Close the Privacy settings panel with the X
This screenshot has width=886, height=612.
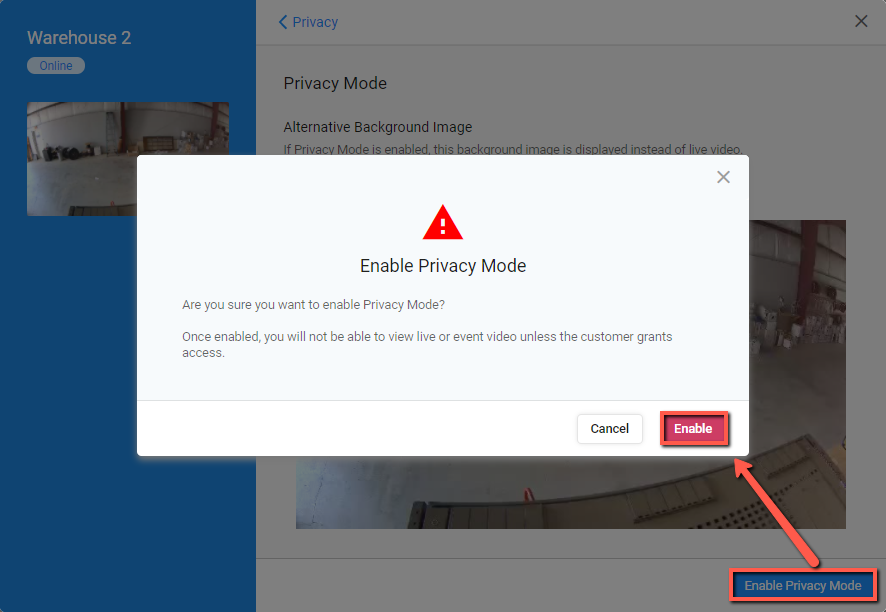click(x=861, y=21)
